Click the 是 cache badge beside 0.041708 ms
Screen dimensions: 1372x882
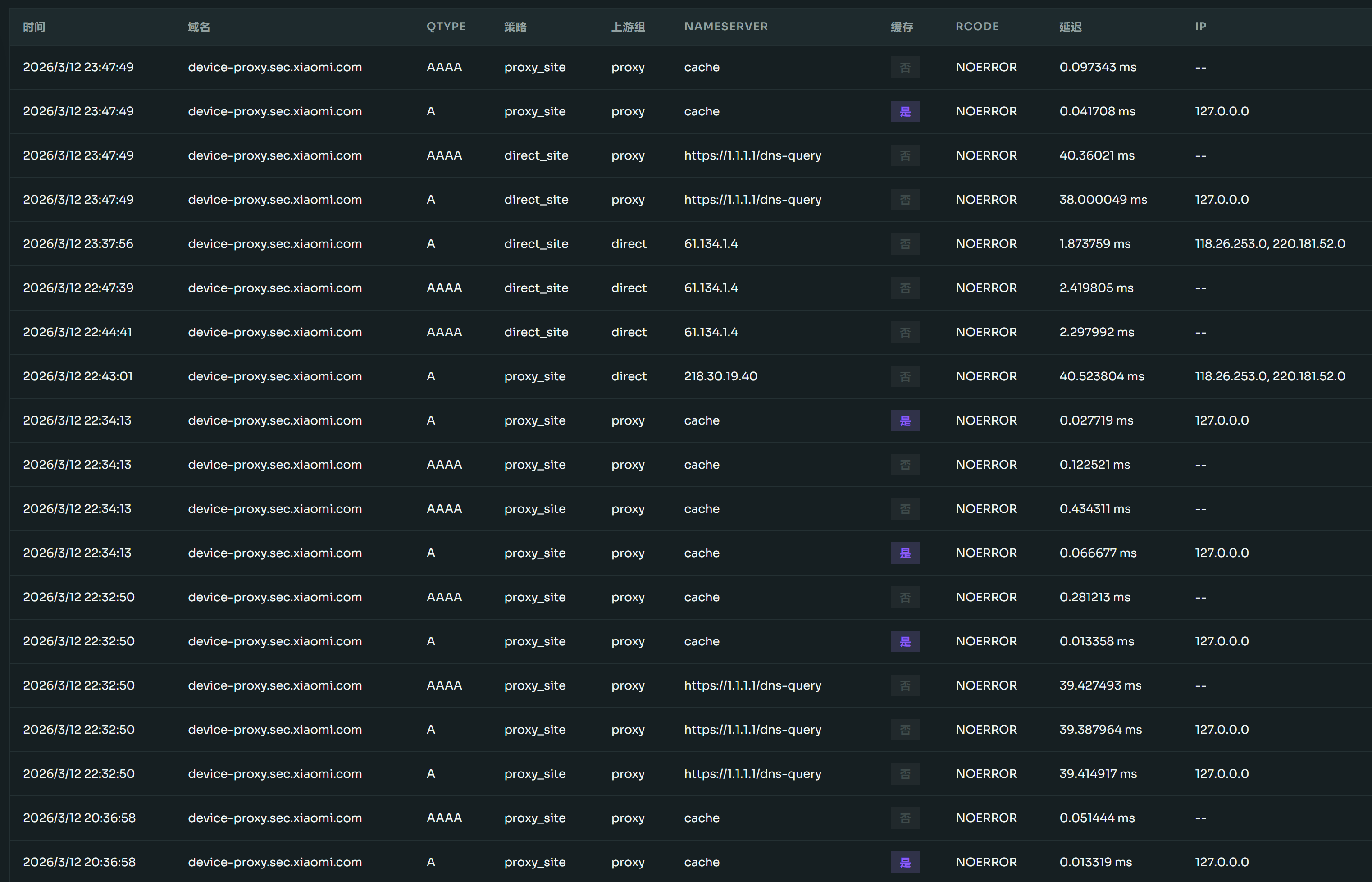pos(904,111)
